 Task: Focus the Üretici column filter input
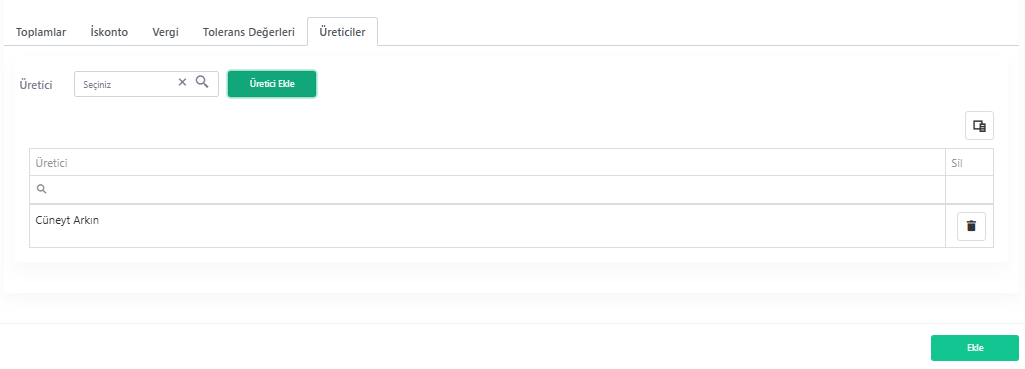coord(496,190)
